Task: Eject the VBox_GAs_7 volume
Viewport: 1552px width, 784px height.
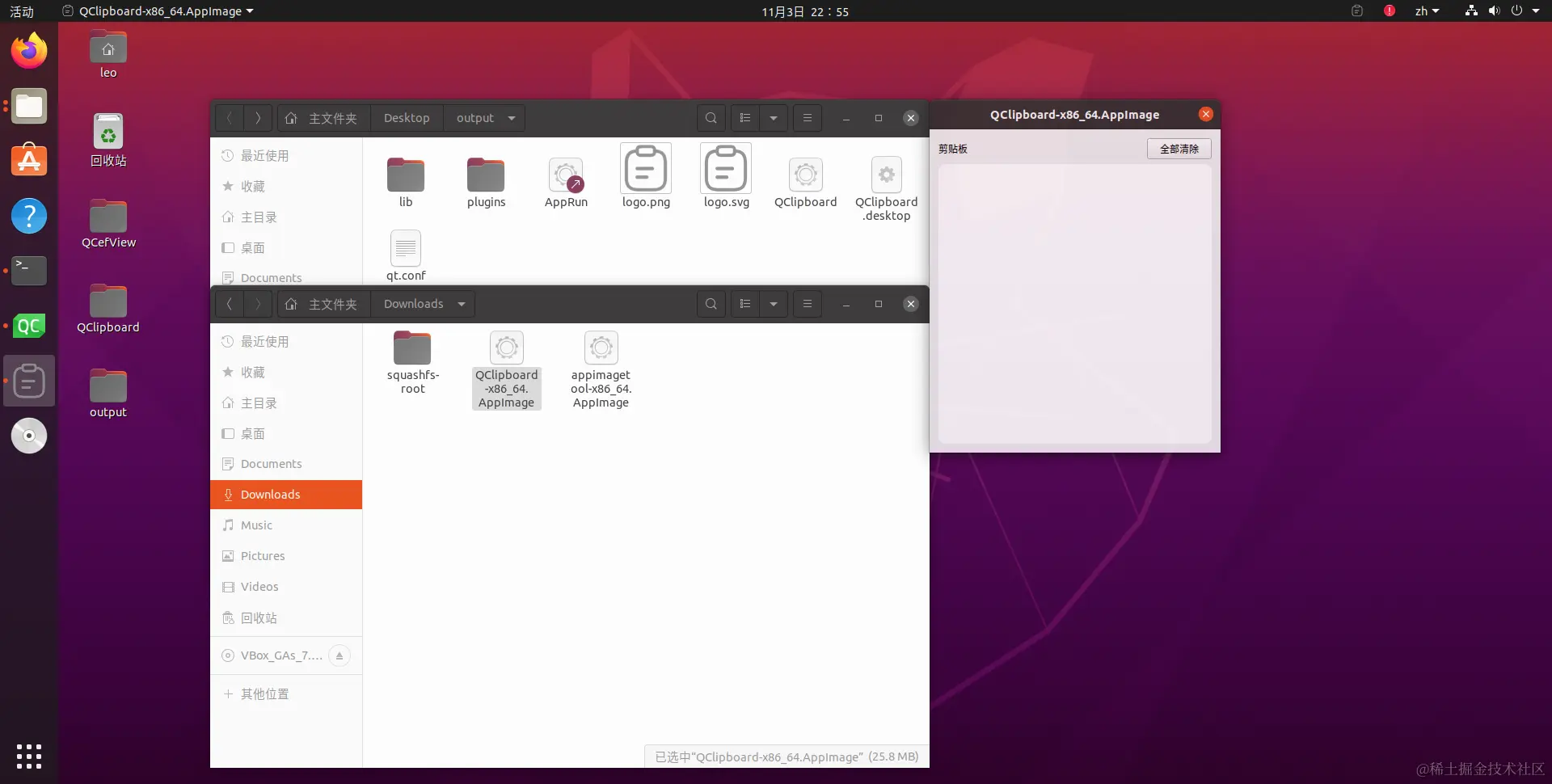Action: [339, 655]
